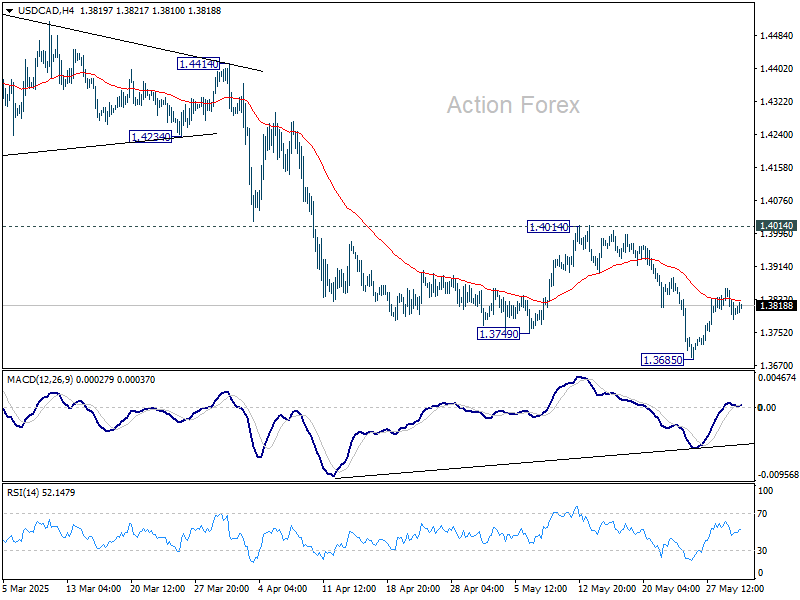Image resolution: width=800 pixels, height=600 pixels.
Task: Click the RSI 30 level label
Action: click(762, 551)
